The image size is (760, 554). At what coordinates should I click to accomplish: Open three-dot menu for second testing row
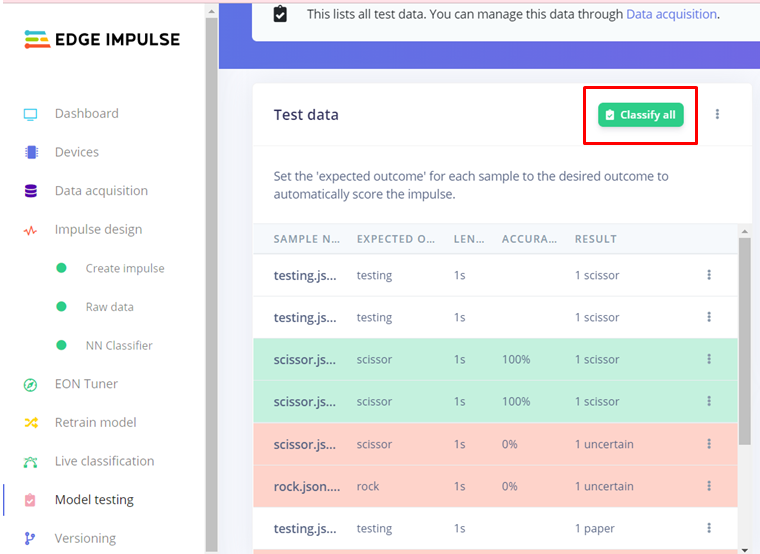[x=709, y=317]
